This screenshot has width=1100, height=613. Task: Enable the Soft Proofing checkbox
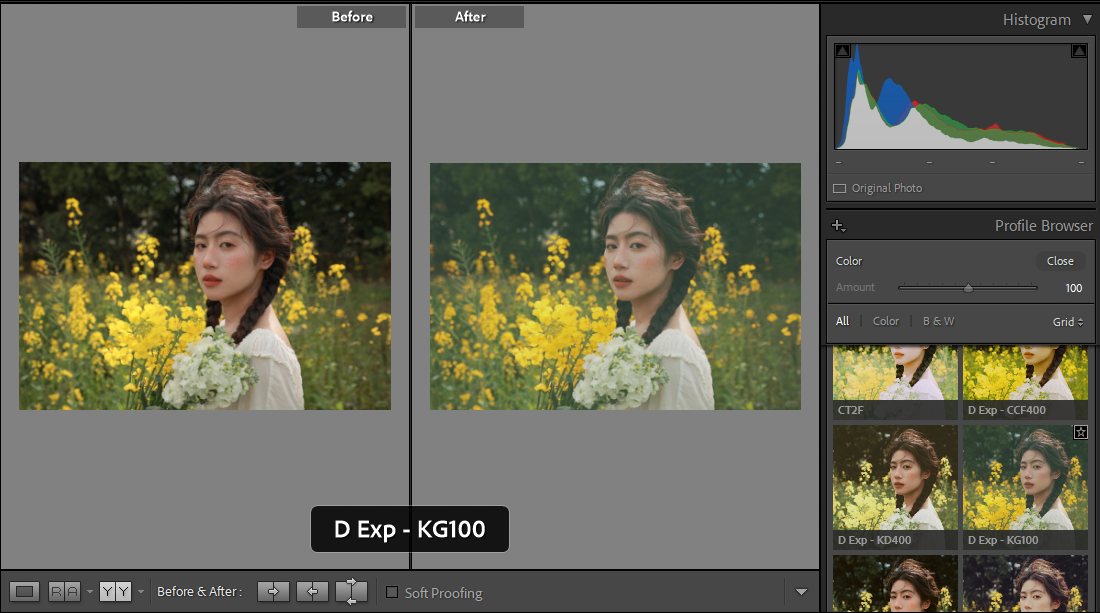(392, 592)
